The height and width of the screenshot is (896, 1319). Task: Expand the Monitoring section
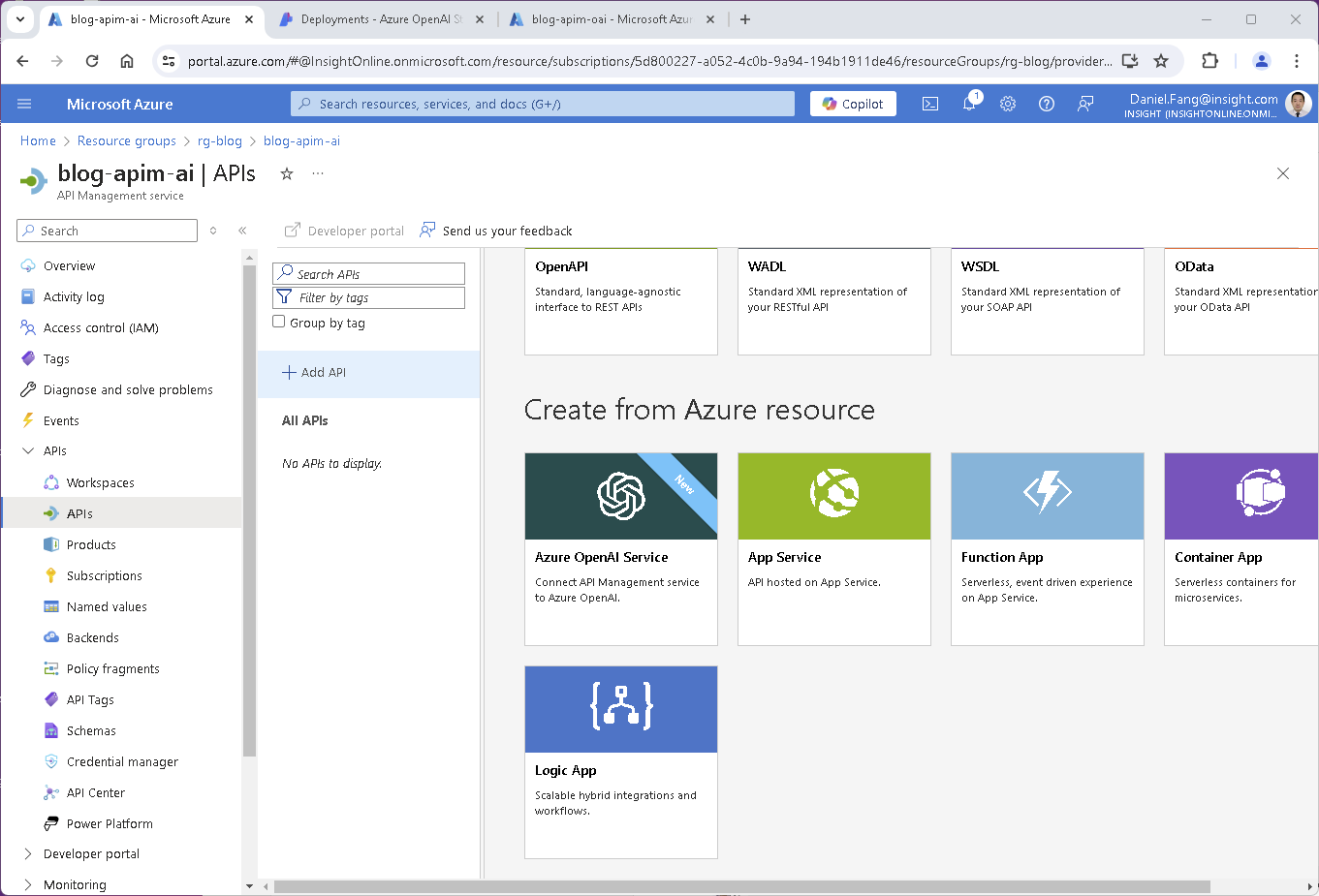tap(27, 884)
